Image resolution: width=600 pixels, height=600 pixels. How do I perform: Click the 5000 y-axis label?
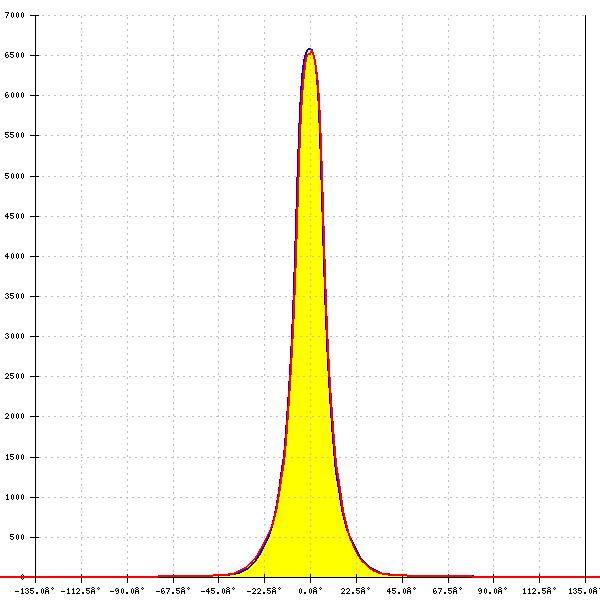click(15, 176)
